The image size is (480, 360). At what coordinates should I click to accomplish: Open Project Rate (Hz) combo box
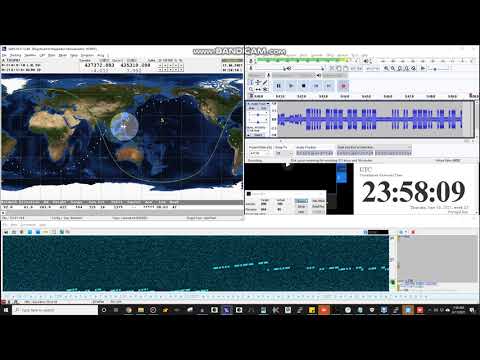tap(260, 153)
